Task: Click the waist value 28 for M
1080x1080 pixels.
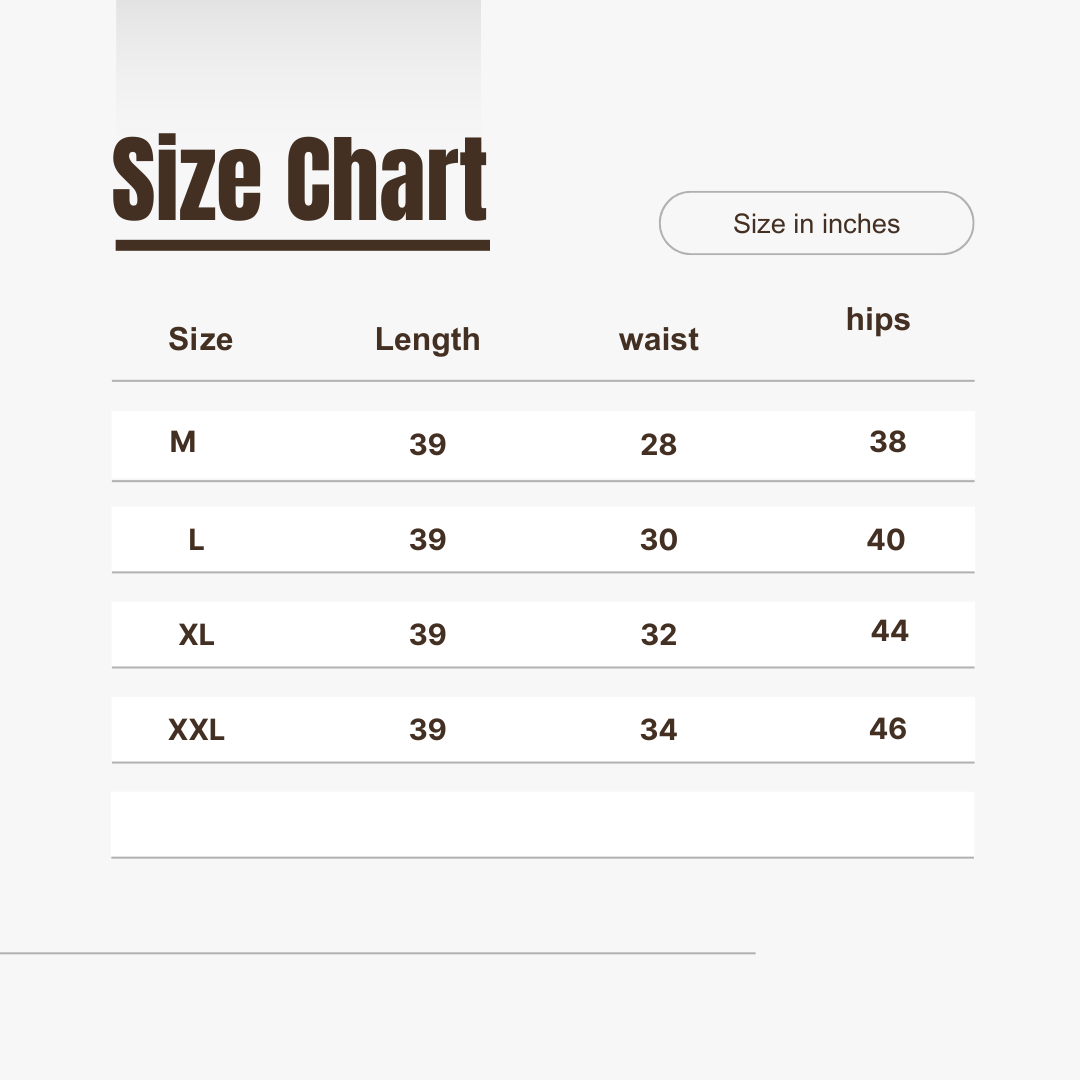Action: pos(658,445)
